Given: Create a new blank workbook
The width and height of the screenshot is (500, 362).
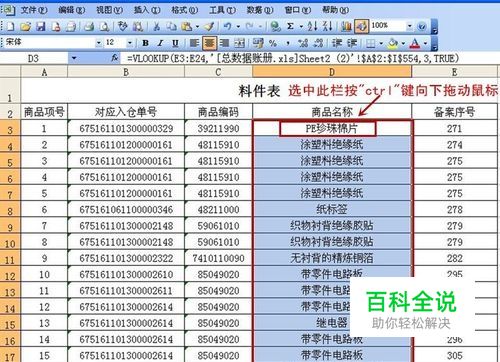Looking at the screenshot, I should click(10, 26).
